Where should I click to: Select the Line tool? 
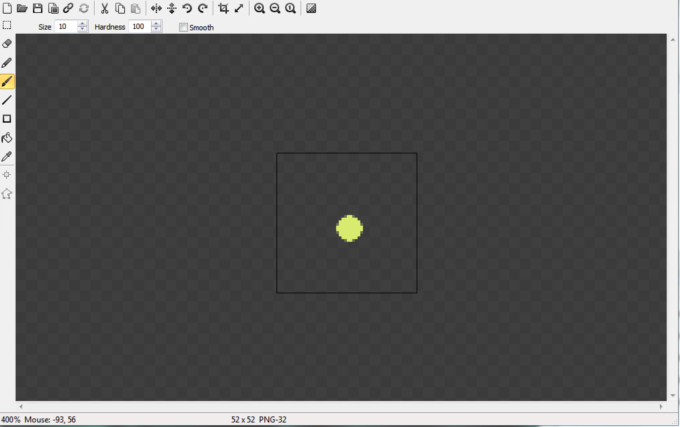click(7, 100)
